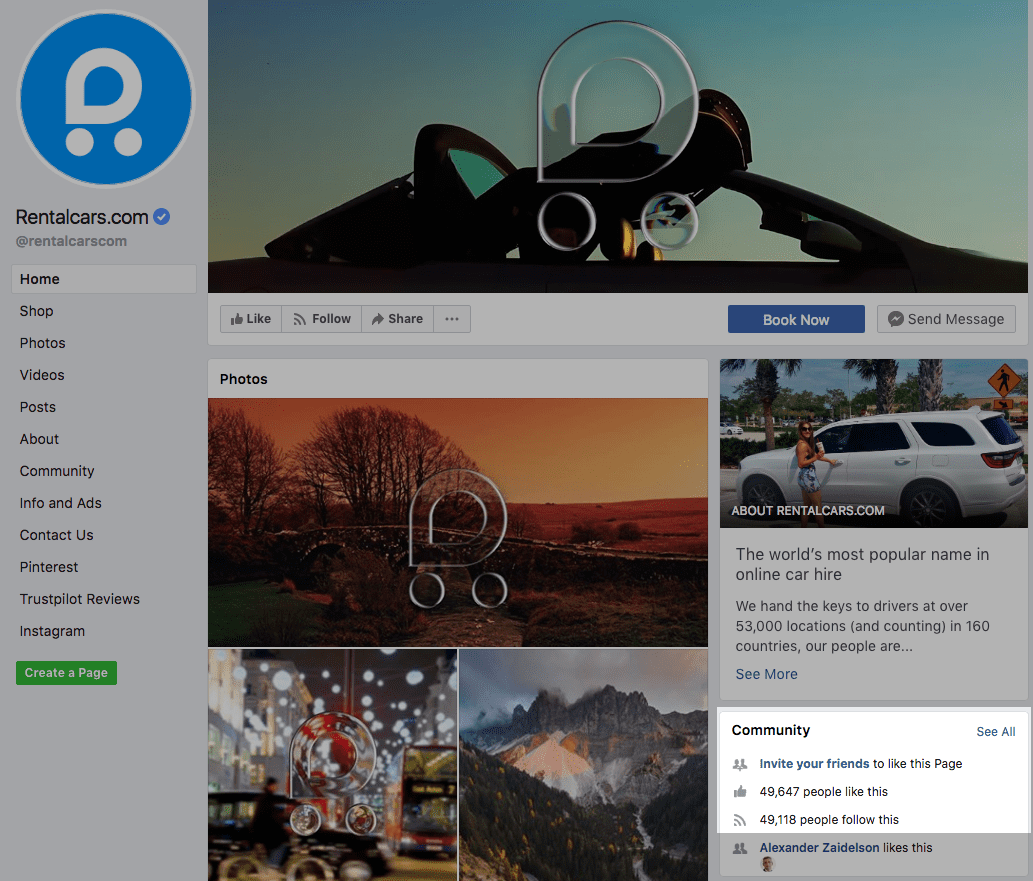Screen dimensions: 1033x881
Task: Click the Like thumbs-up icon
Action: pos(237,318)
